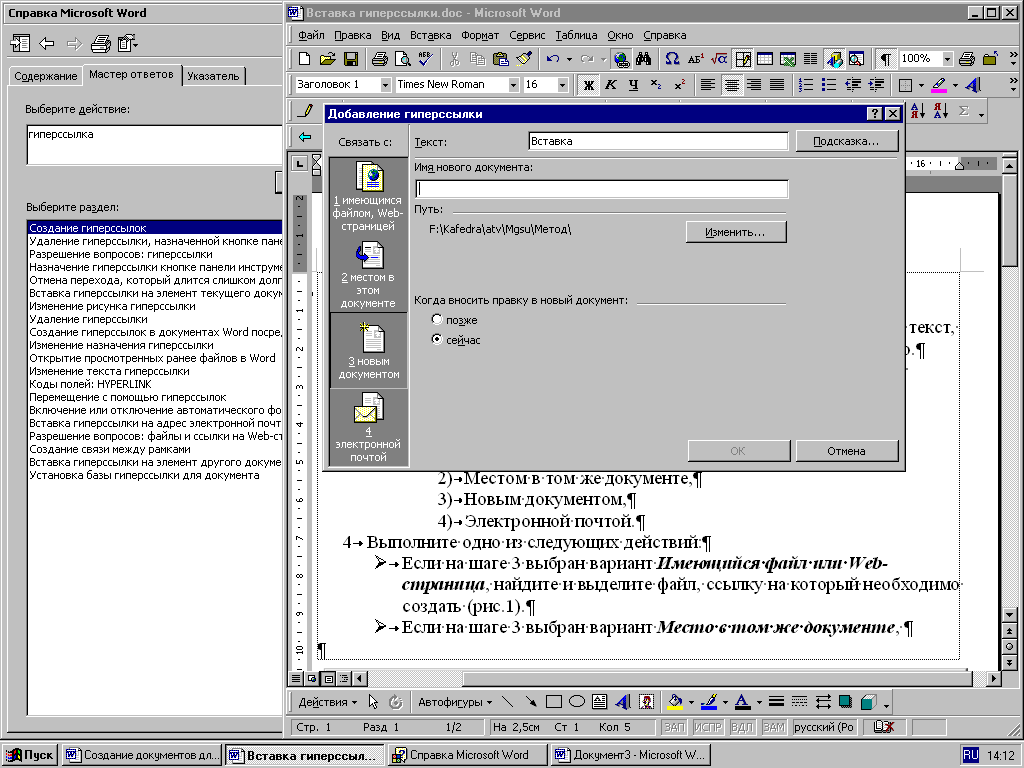The width and height of the screenshot is (1024, 768).
Task: Expand the Times New Roman font dropdown
Action: coord(513,85)
